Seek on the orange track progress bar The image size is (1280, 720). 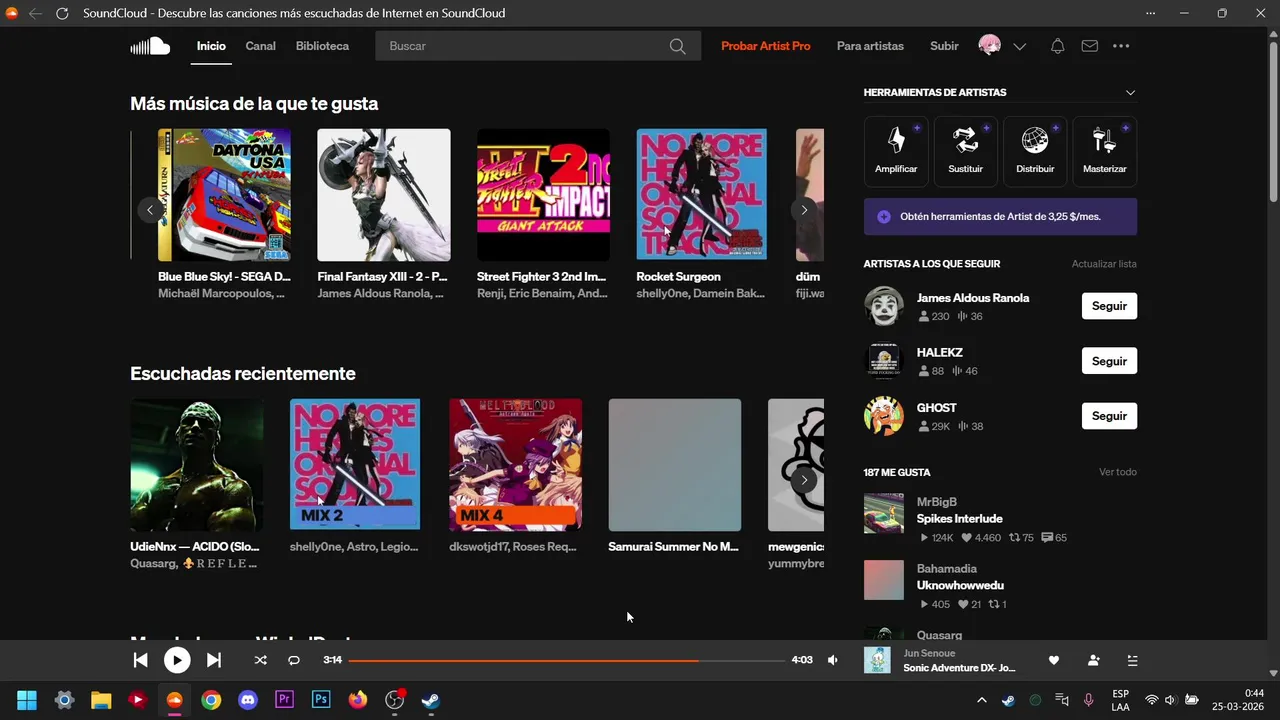[565, 660]
